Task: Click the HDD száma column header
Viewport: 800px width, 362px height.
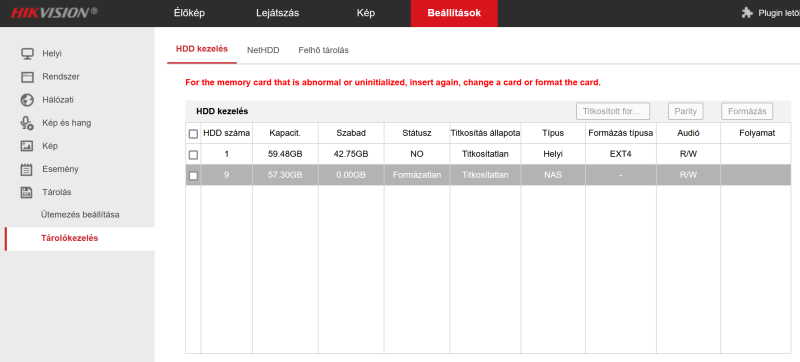Action: pyautogui.click(x=227, y=133)
